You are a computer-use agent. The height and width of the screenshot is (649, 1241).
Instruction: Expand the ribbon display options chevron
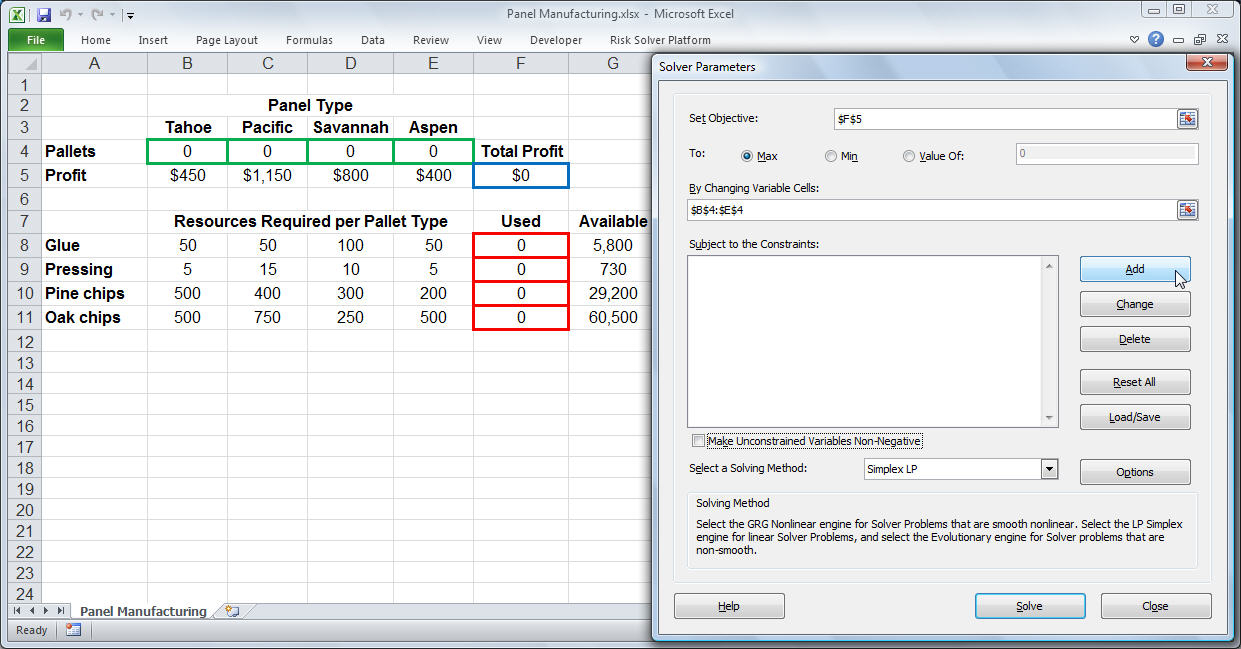tap(1133, 39)
